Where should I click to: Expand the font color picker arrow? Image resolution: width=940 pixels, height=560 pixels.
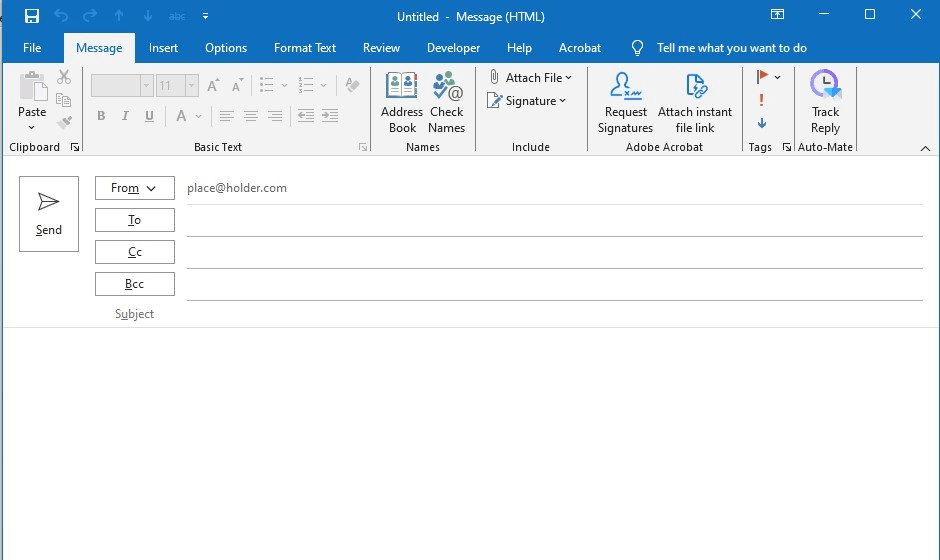coord(198,116)
